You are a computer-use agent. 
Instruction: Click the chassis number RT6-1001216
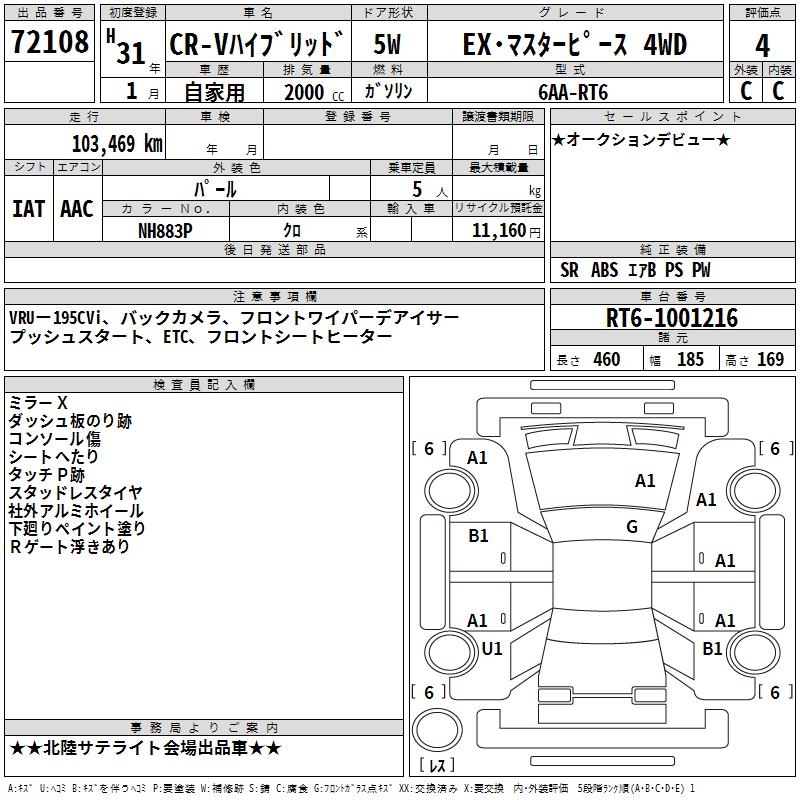click(672, 319)
